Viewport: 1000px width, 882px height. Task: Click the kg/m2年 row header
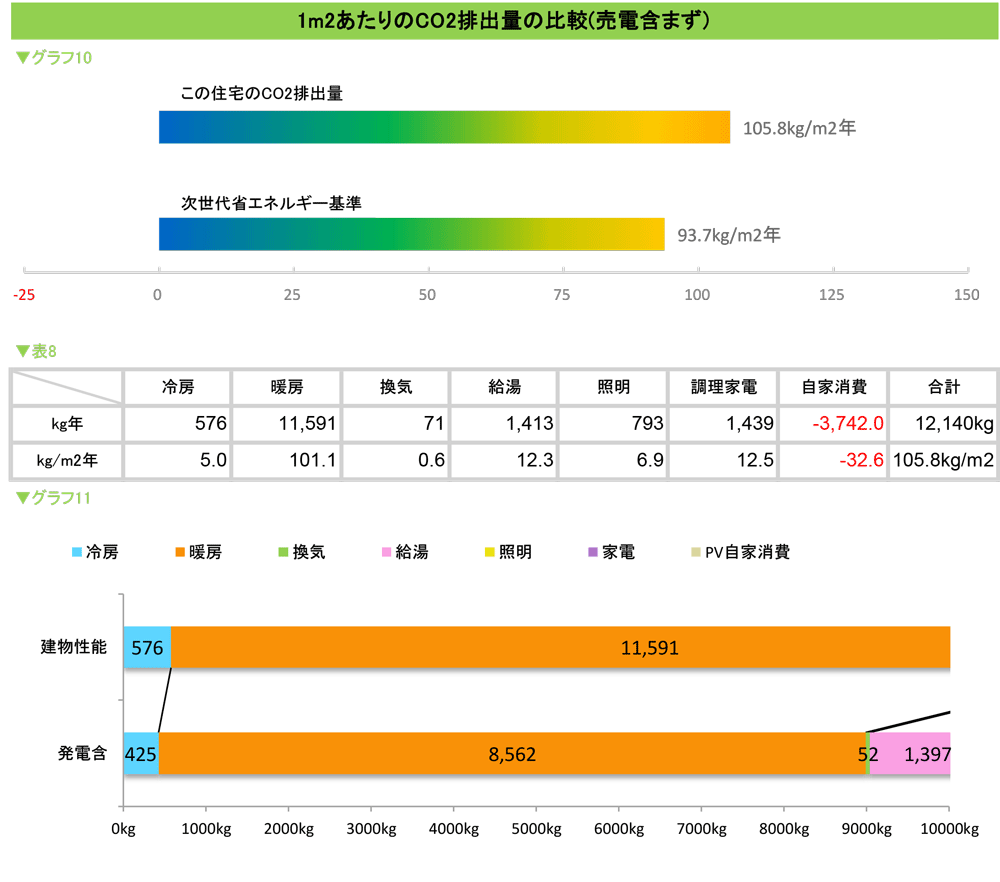tap(67, 460)
